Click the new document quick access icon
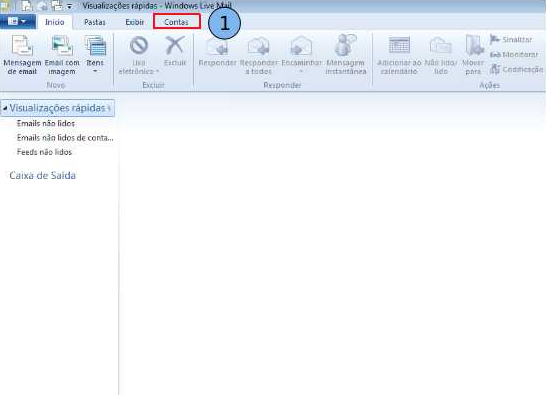The image size is (546, 395). [26, 5]
